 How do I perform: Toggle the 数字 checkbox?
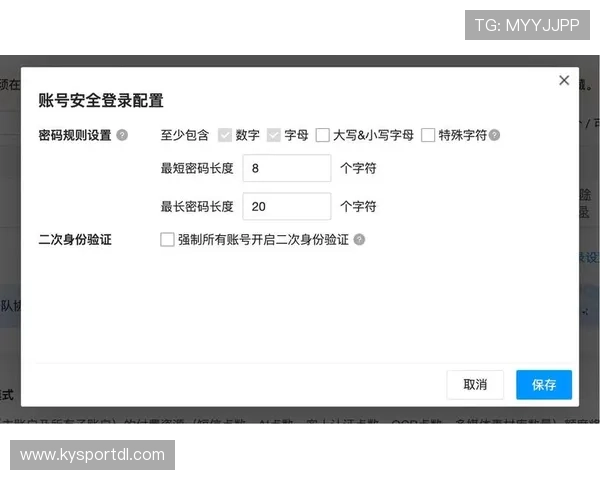(225, 135)
